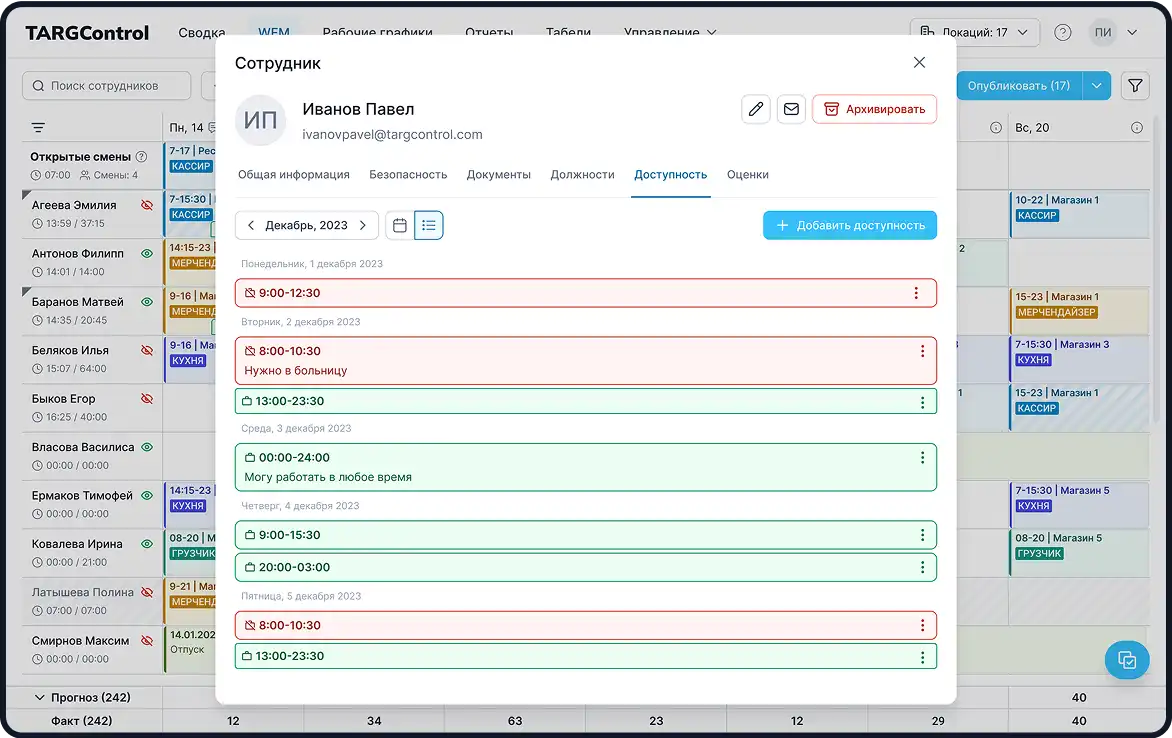This screenshot has height=738, width=1172.
Task: Select Sunday shift 15-23 Магазин 1 МЕРЧЕНДАЙЗЕР
Action: (x=1079, y=311)
